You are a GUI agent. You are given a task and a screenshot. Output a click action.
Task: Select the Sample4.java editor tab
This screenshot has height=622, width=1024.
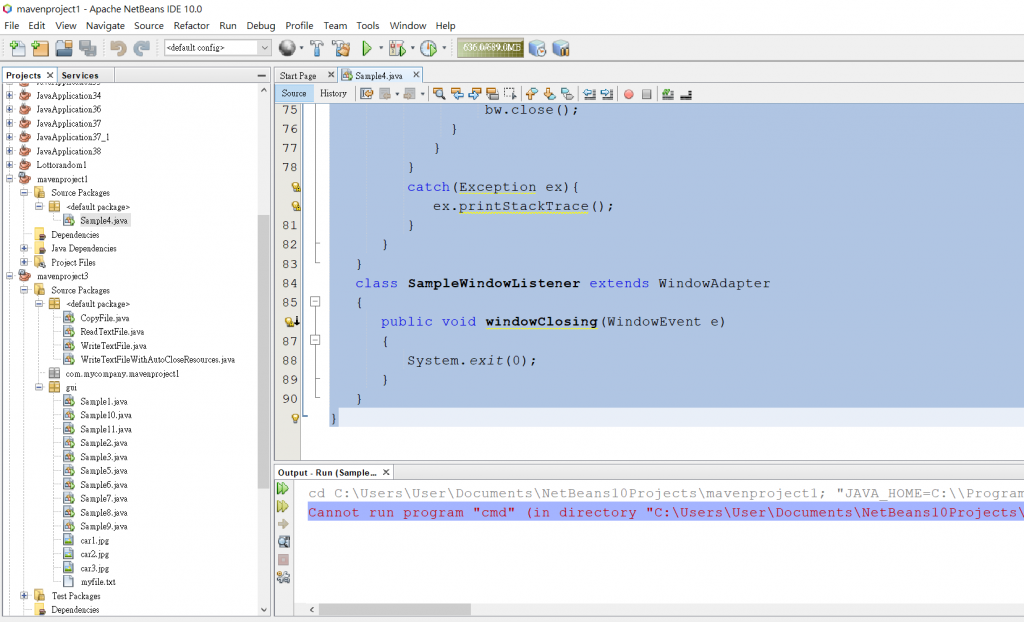[x=379, y=75]
